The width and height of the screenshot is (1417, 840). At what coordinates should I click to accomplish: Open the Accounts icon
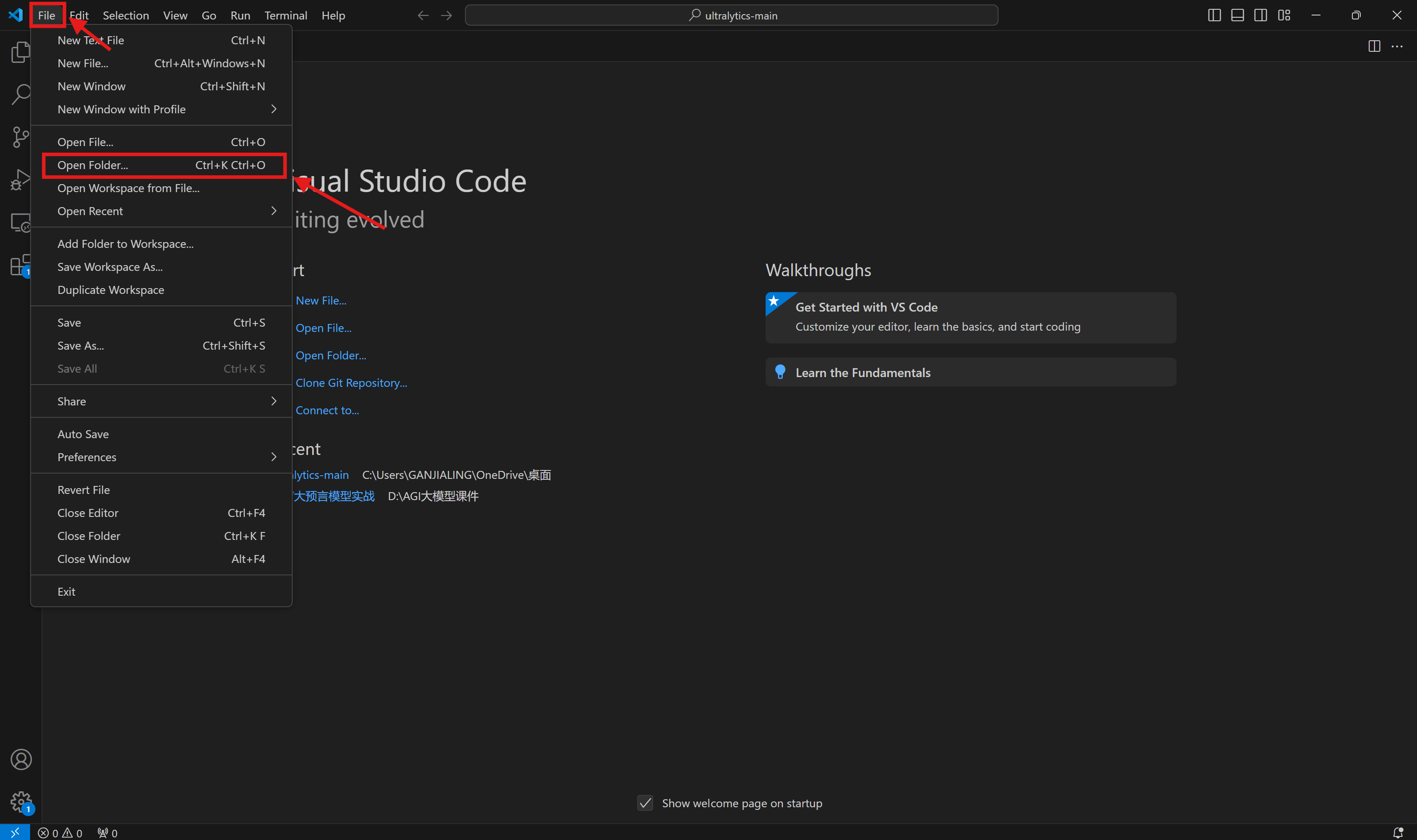21,759
